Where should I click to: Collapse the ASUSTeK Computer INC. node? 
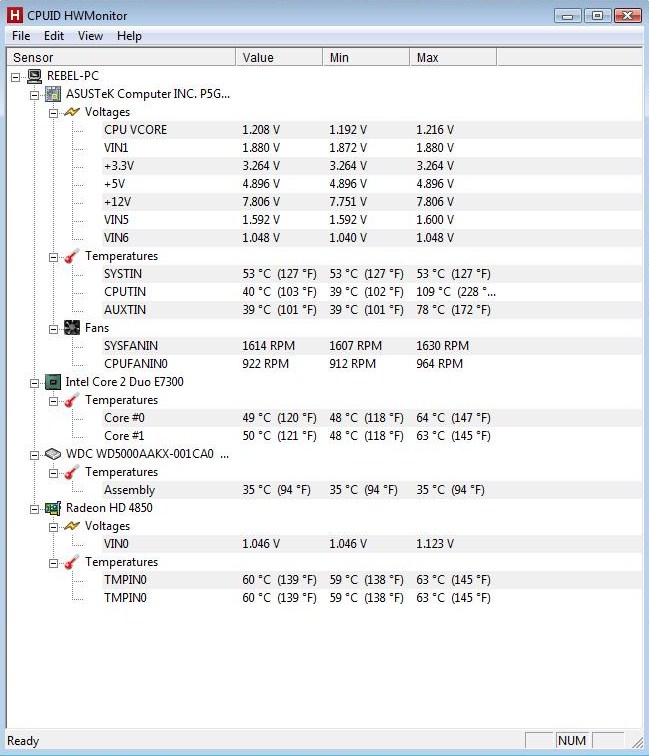[35, 95]
